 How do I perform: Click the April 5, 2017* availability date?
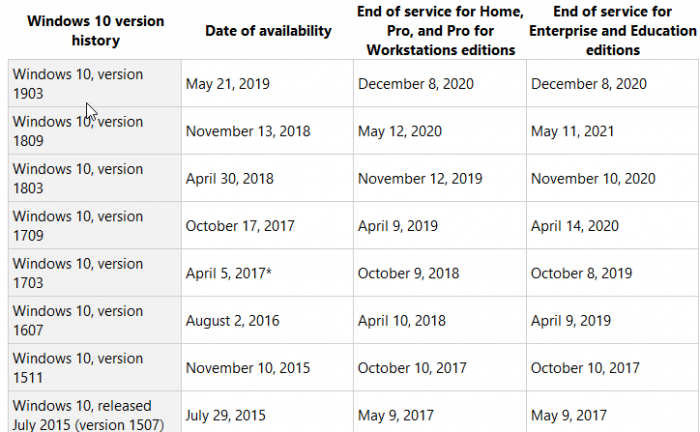click(229, 273)
